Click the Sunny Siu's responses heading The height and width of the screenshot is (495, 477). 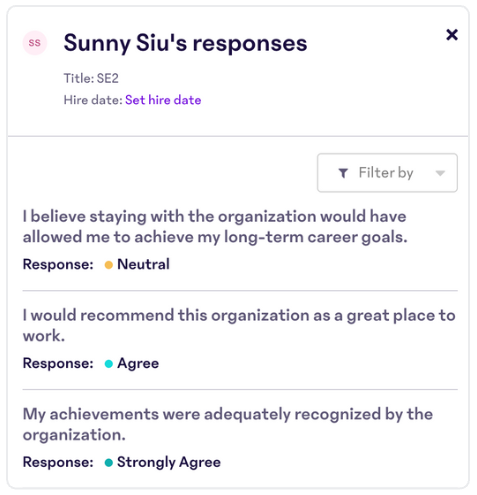coord(185,43)
